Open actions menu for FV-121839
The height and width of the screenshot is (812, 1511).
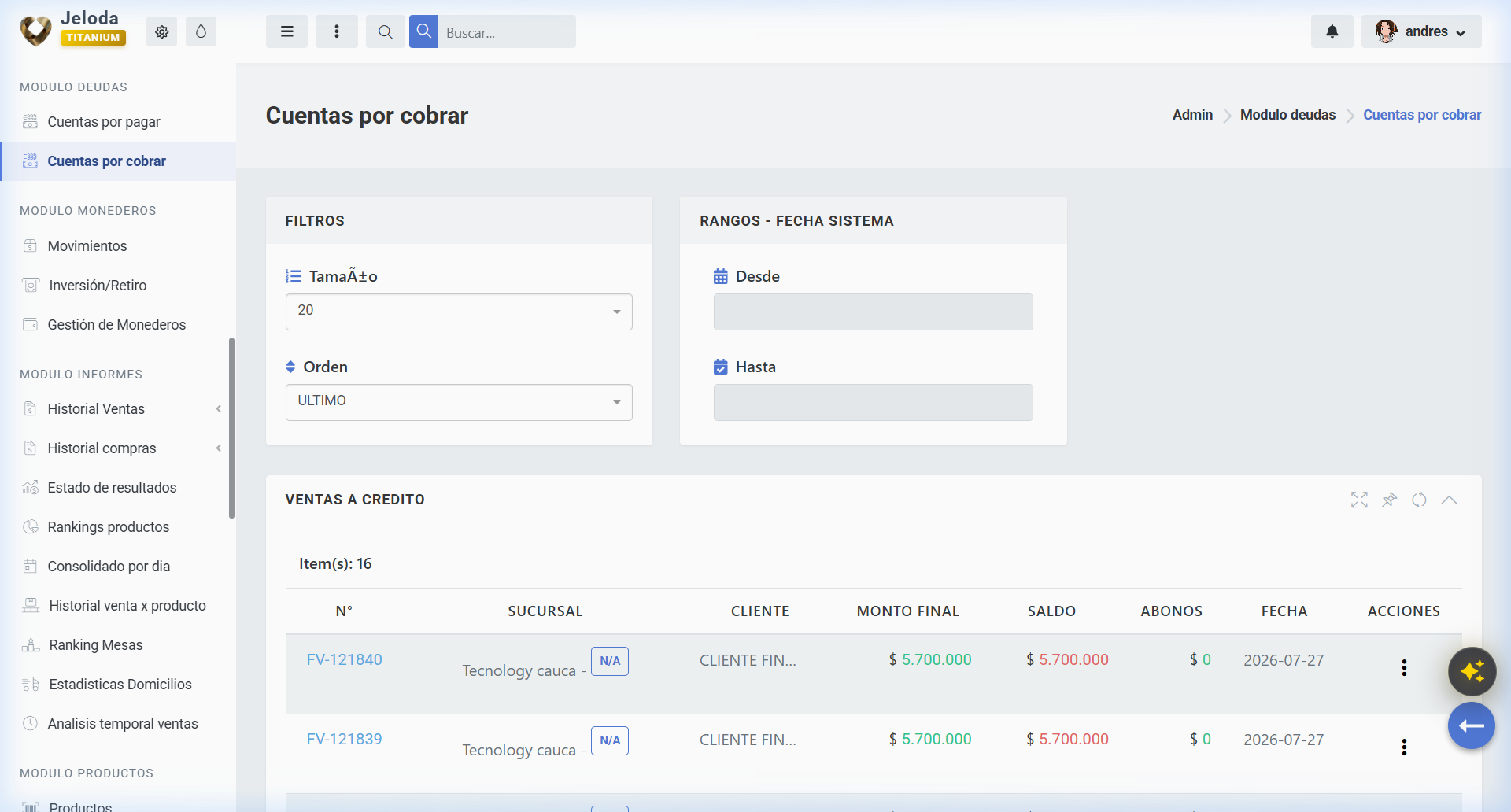1404,747
